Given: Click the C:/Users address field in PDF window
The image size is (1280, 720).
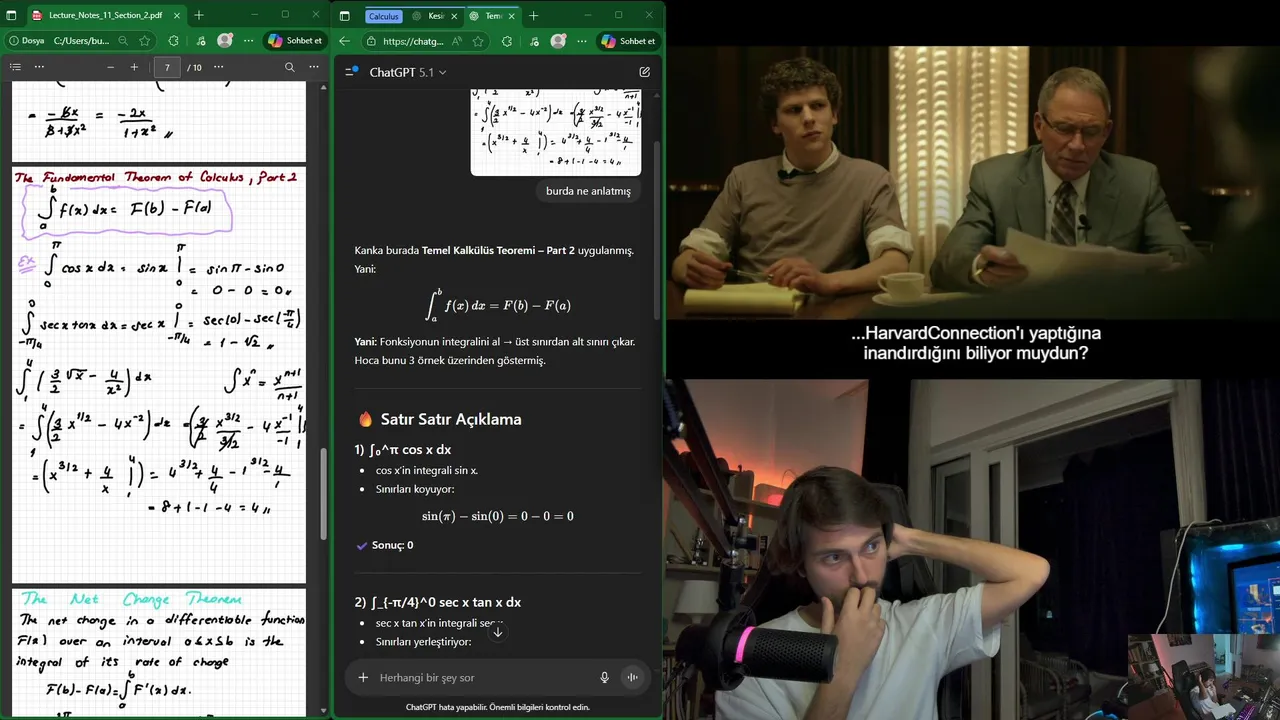Looking at the screenshot, I should (x=81, y=41).
